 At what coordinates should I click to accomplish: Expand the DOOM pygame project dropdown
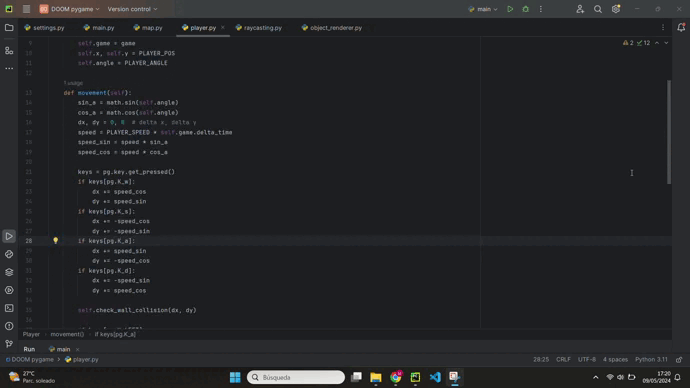tap(69, 9)
